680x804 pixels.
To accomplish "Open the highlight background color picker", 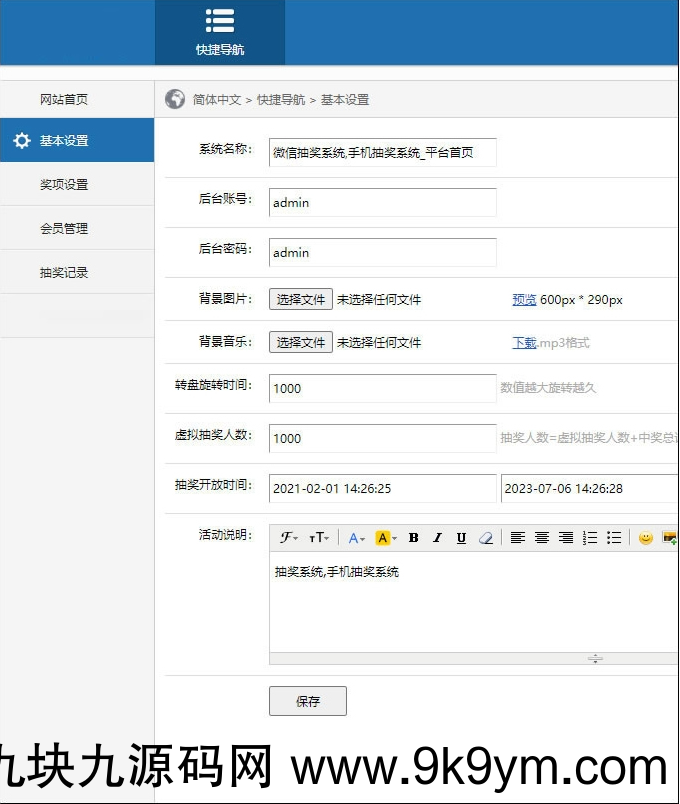I will [x=386, y=538].
